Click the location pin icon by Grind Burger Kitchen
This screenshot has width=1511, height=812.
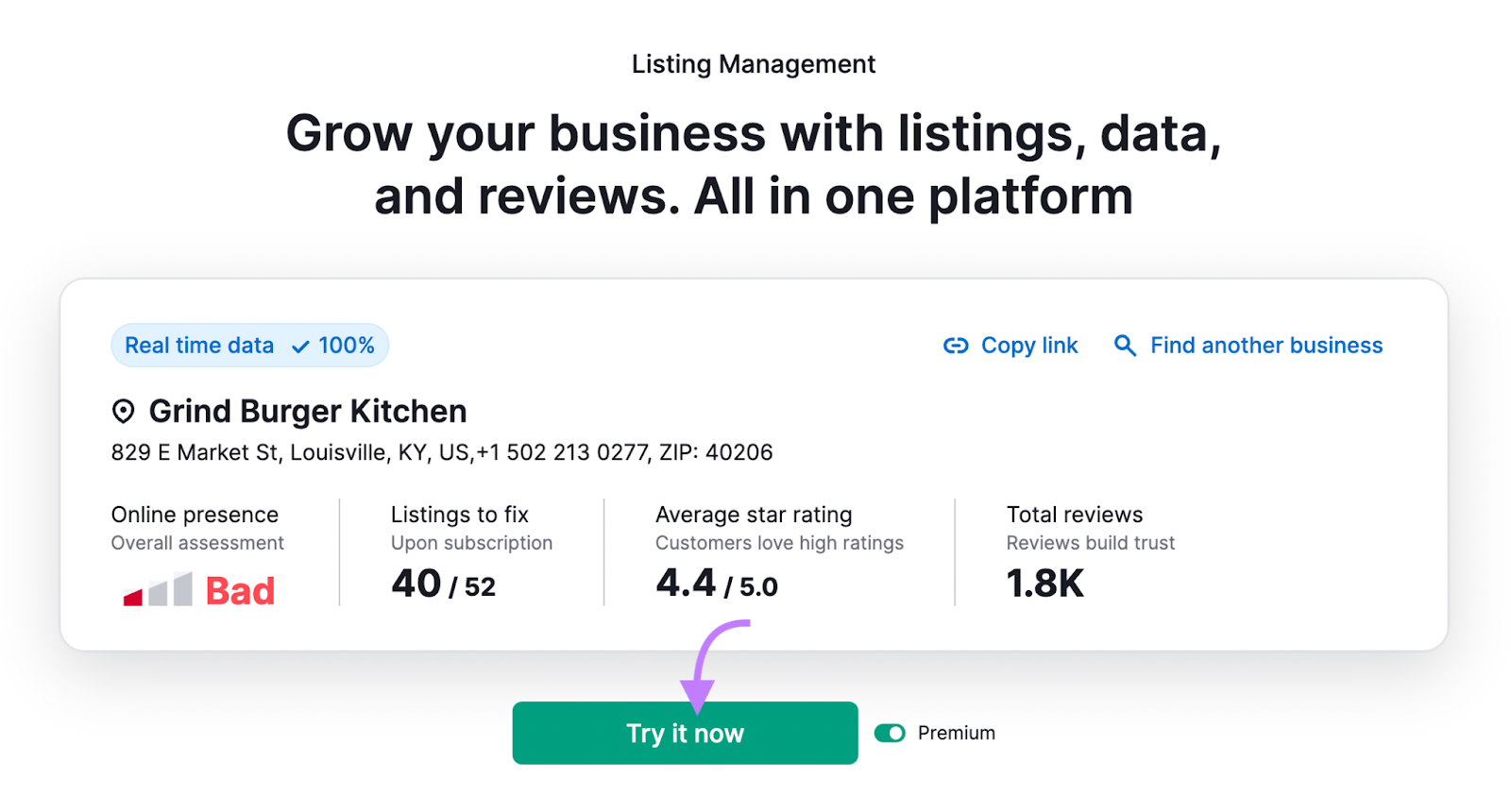(123, 412)
